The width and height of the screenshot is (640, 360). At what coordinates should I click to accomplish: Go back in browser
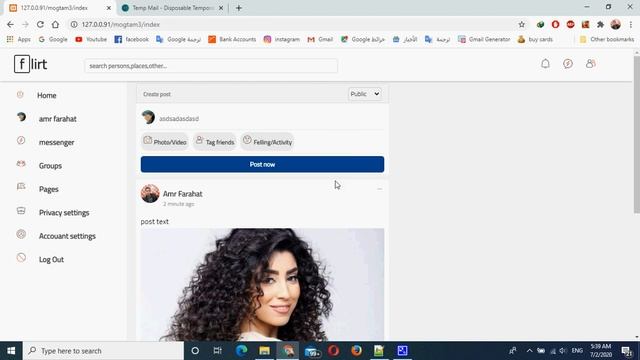10,24
